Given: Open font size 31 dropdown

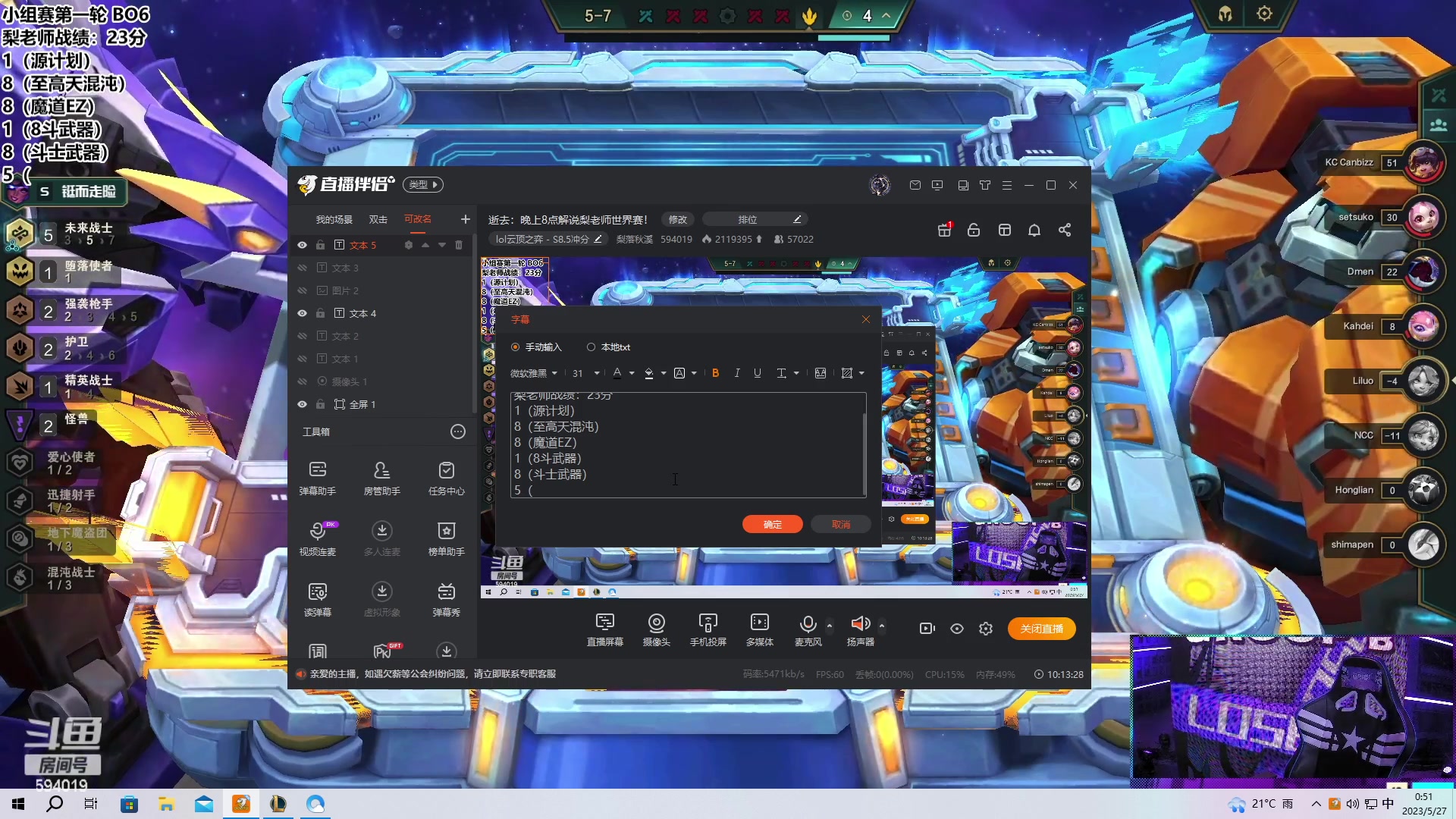Looking at the screenshot, I should click(586, 373).
